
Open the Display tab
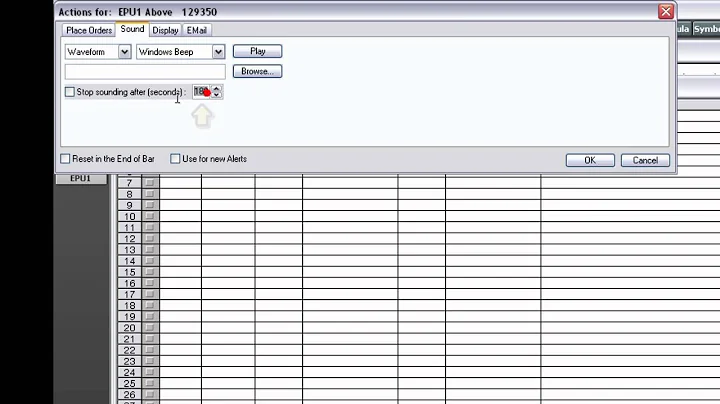(x=165, y=30)
